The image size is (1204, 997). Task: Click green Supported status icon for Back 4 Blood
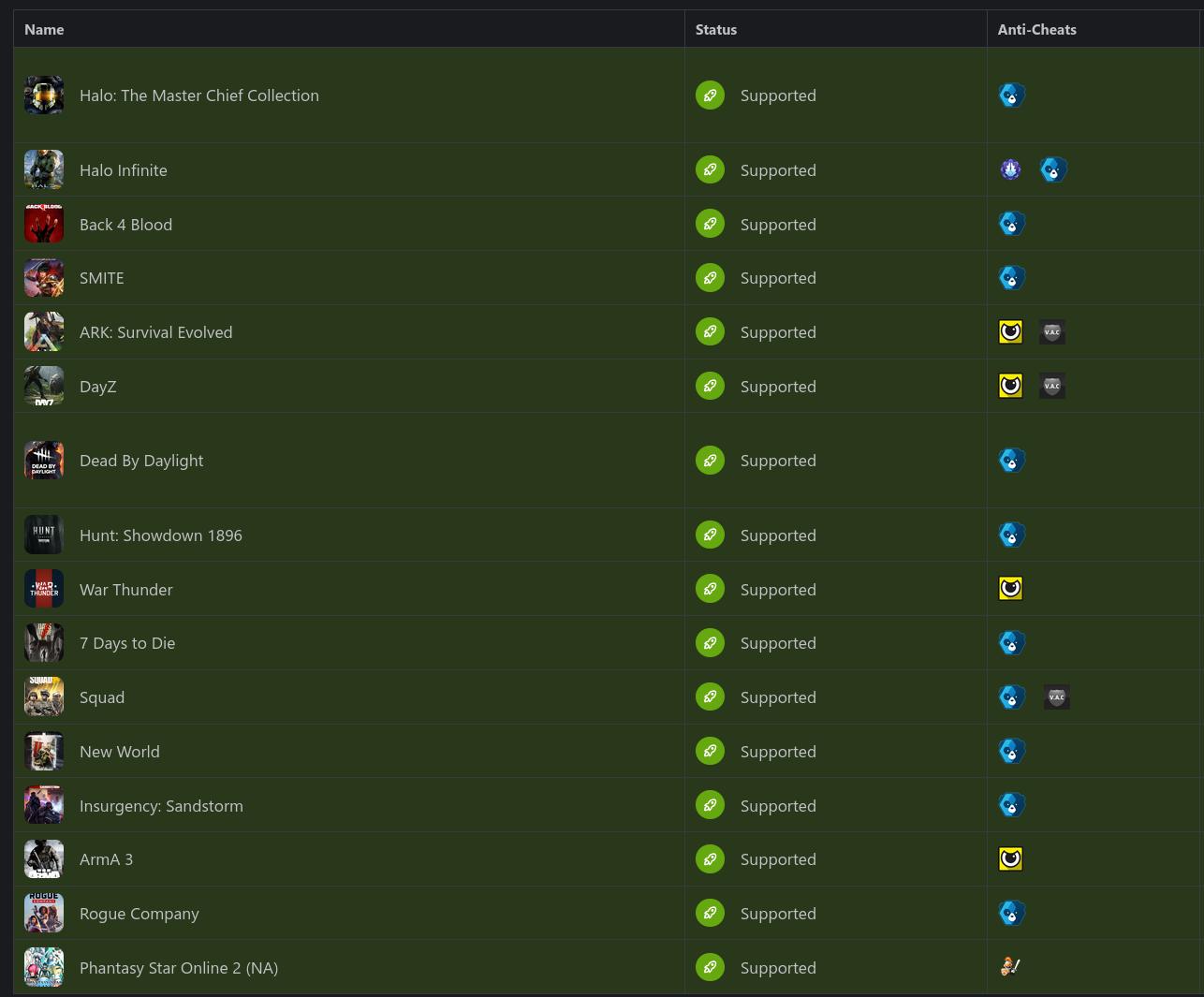710,224
